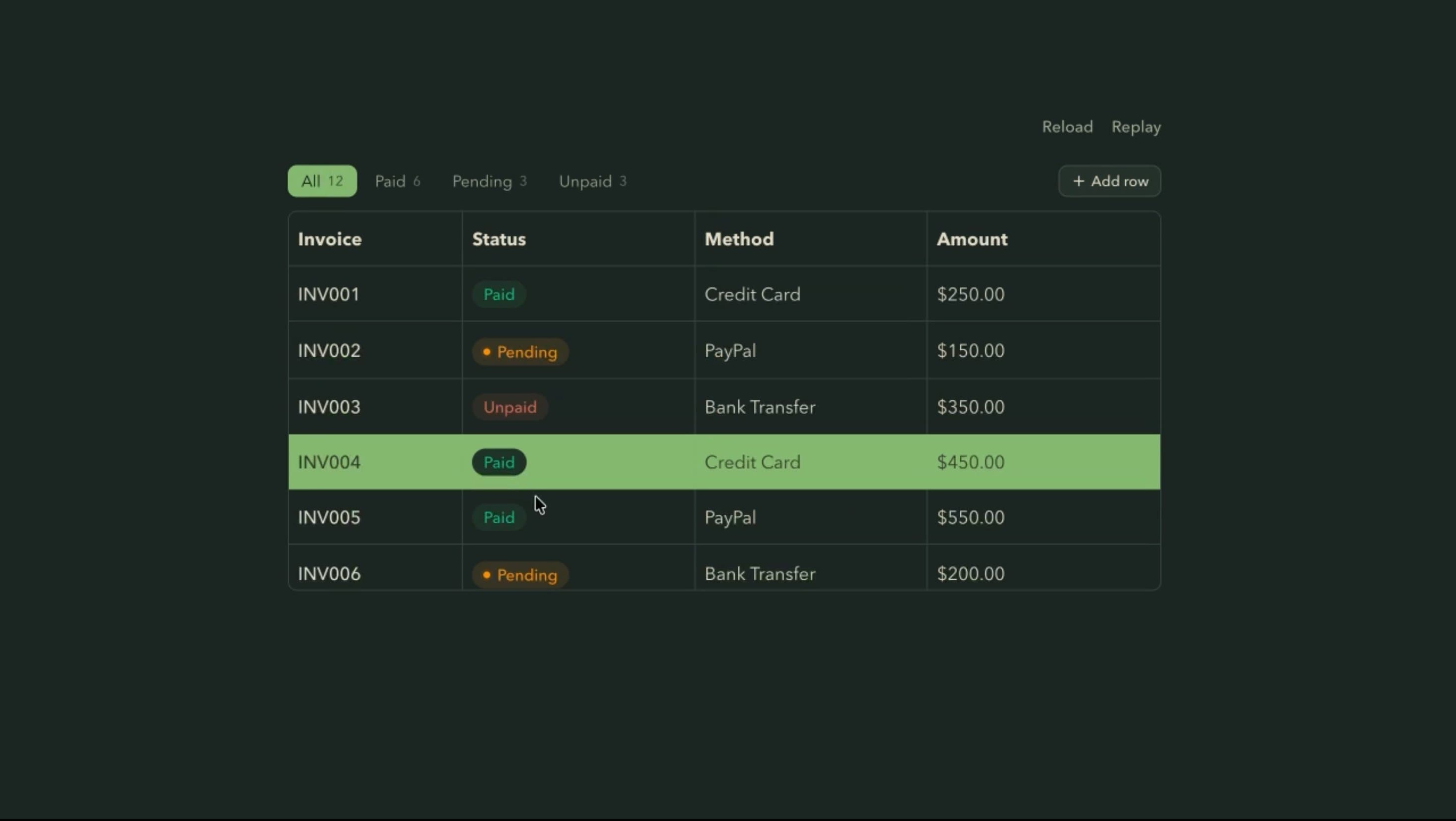Click the $450.00 amount cell
The width and height of the screenshot is (1456, 821).
click(x=1043, y=462)
